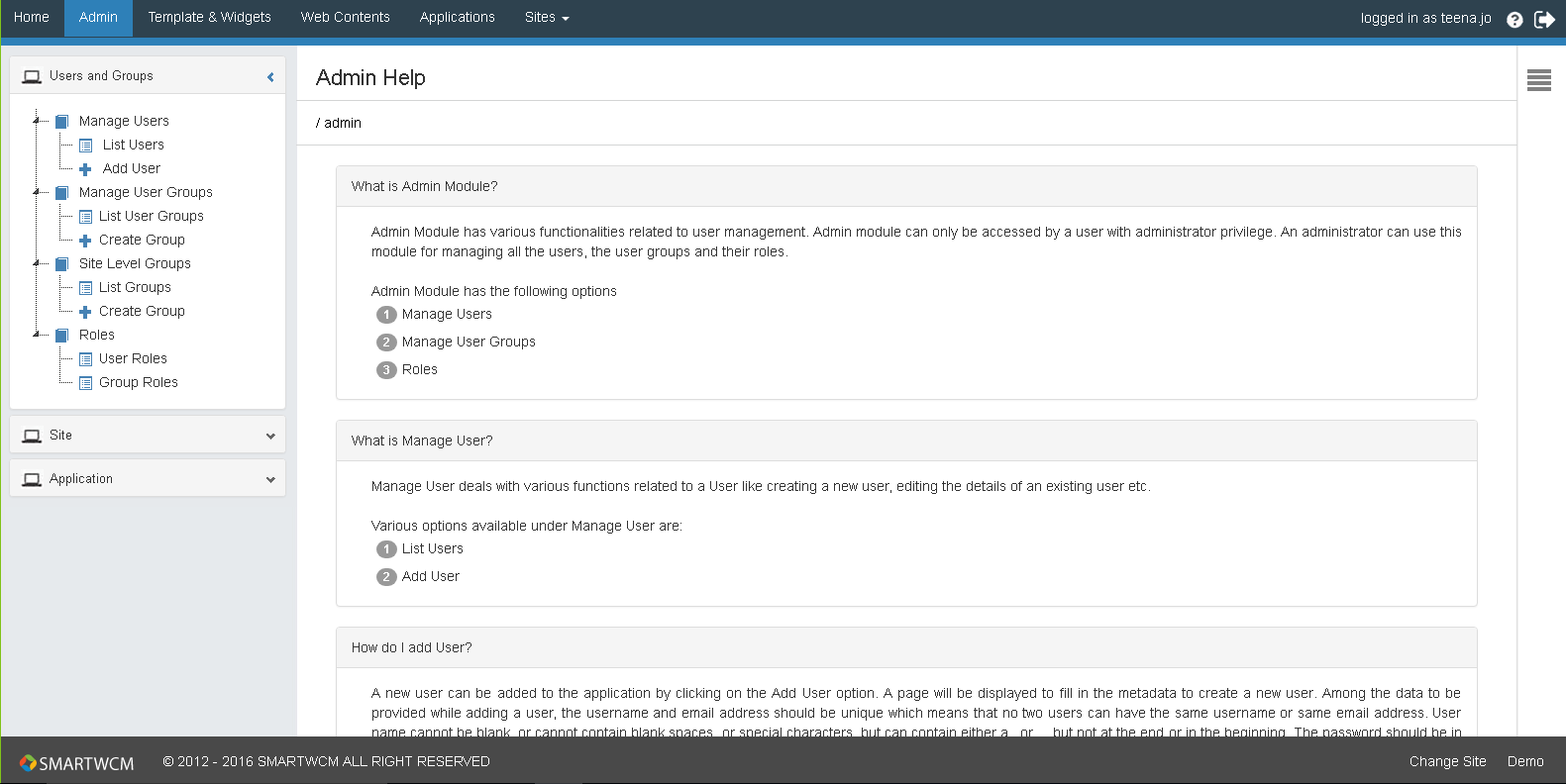Collapse the Roles tree node arrow
1566x784 pixels.
[x=37, y=335]
